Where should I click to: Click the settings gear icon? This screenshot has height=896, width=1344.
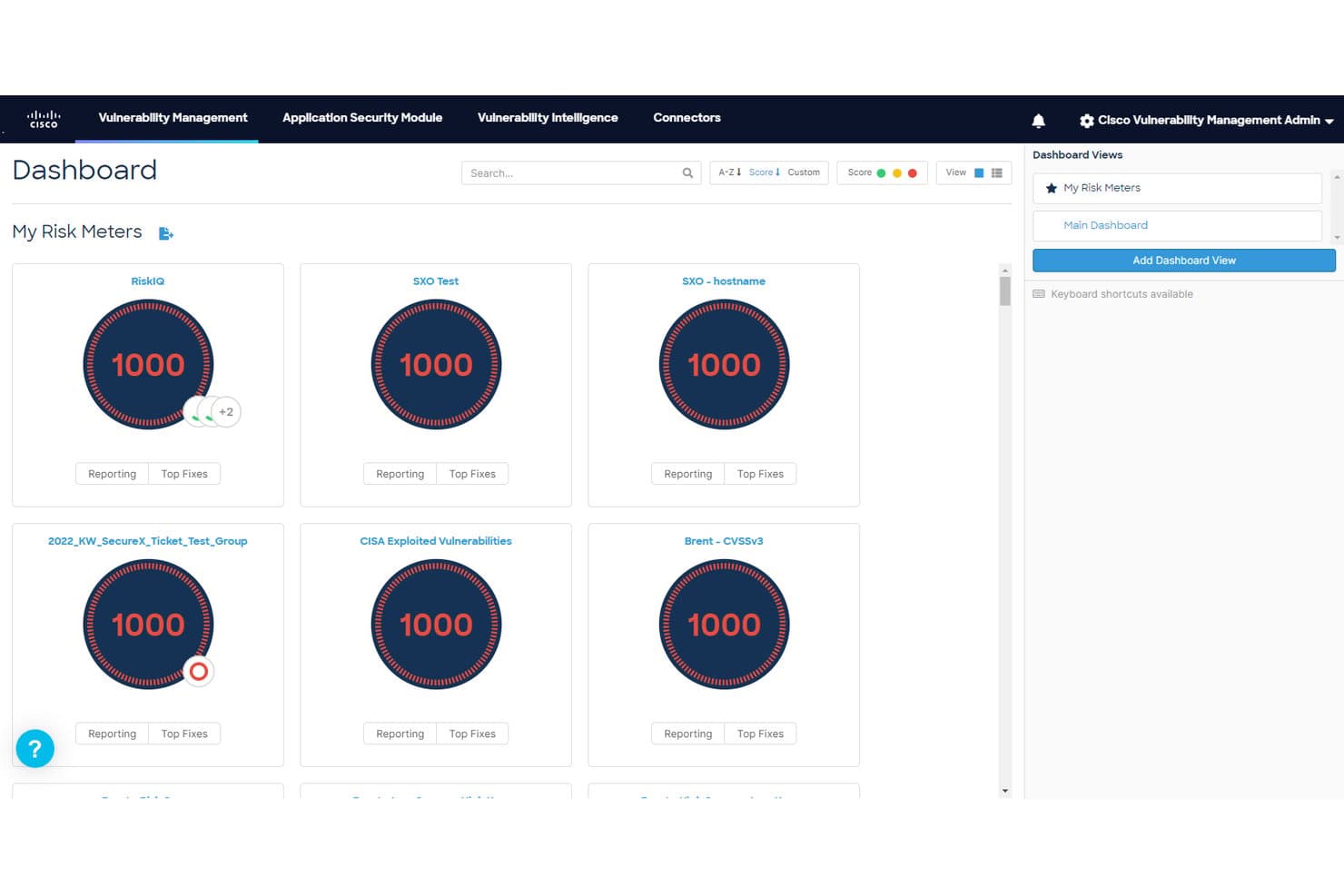[x=1086, y=121]
